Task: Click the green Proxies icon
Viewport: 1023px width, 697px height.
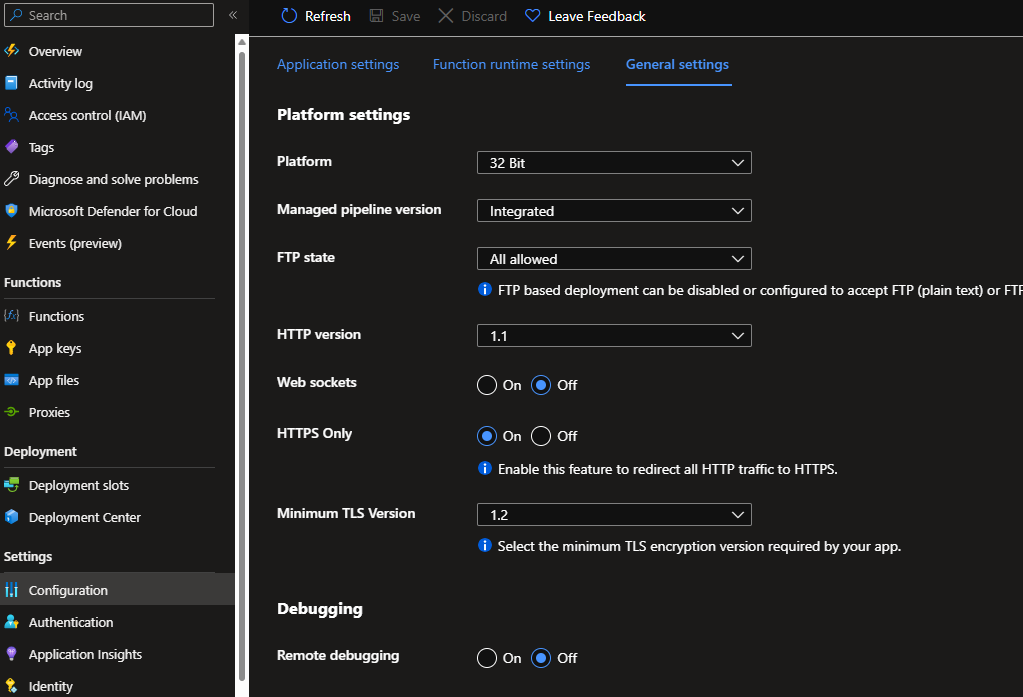Action: pyautogui.click(x=11, y=412)
